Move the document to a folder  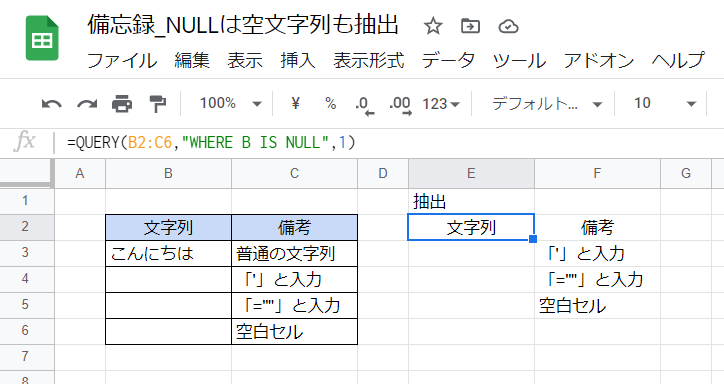pos(471,26)
